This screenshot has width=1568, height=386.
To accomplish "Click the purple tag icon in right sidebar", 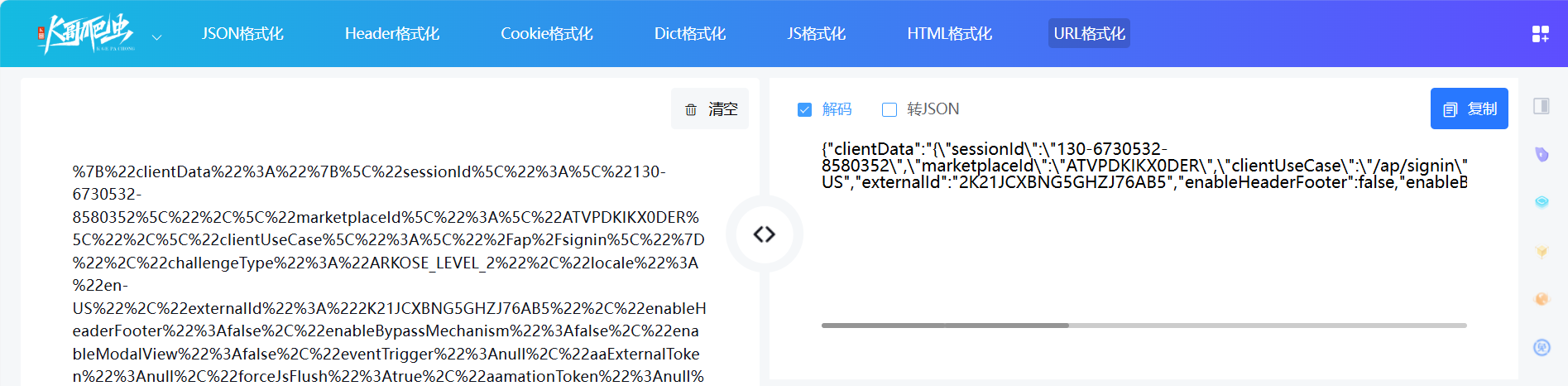I will tap(1541, 154).
